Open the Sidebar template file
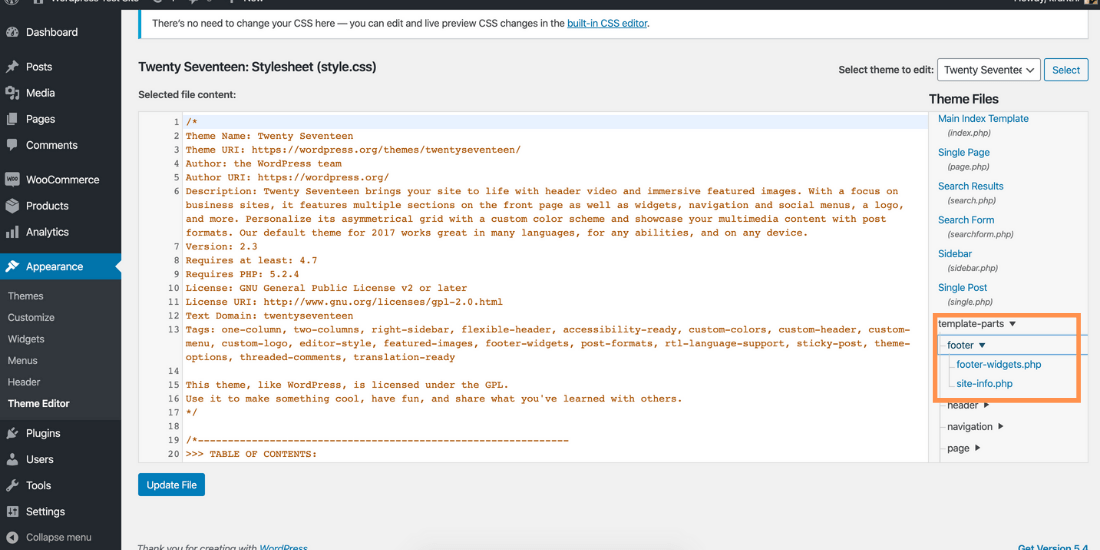The height and width of the screenshot is (550, 1100). (x=955, y=253)
